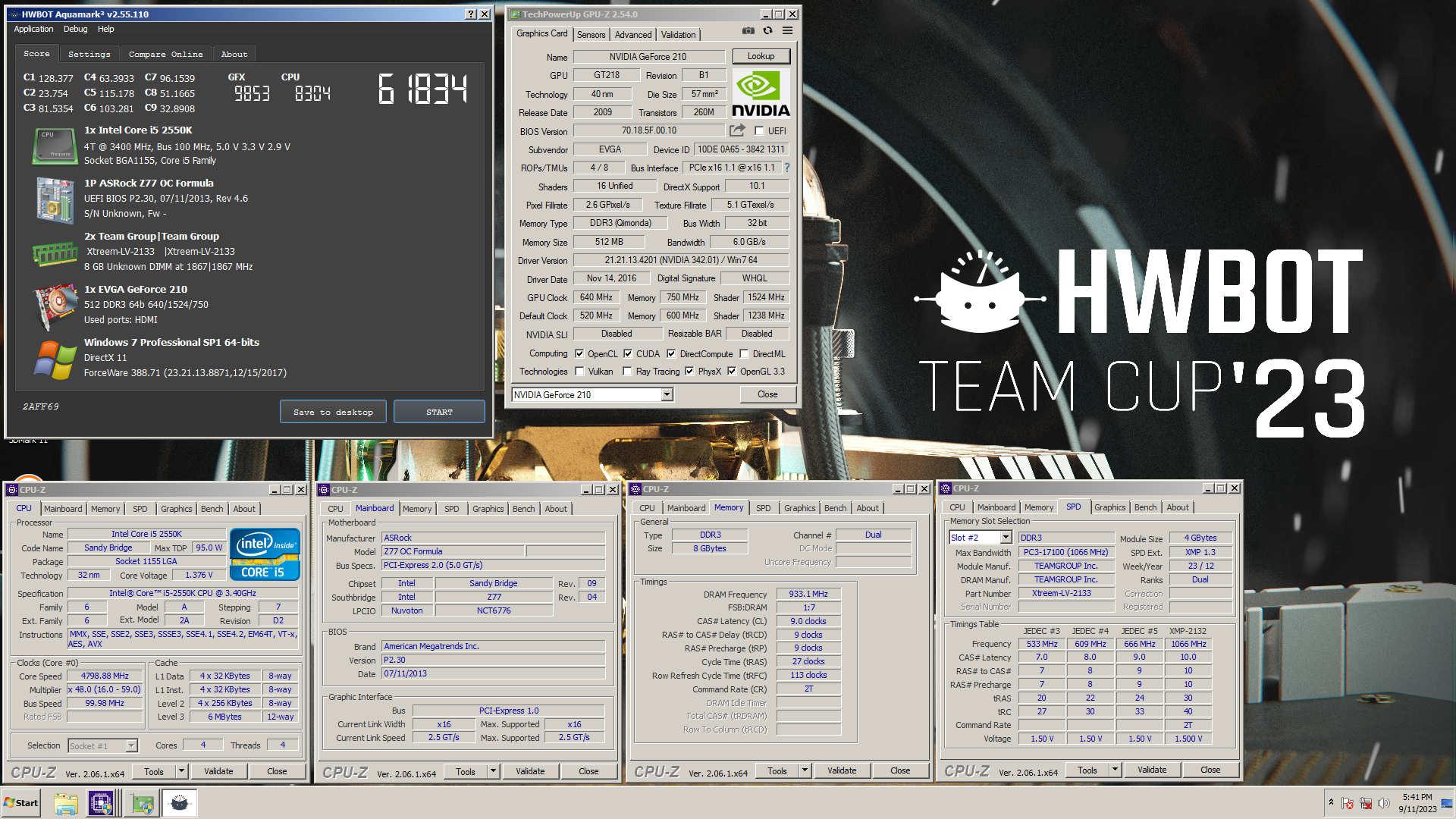Viewport: 1456px width, 819px height.
Task: Toggle the DirectML checkbox
Action: pyautogui.click(x=744, y=353)
